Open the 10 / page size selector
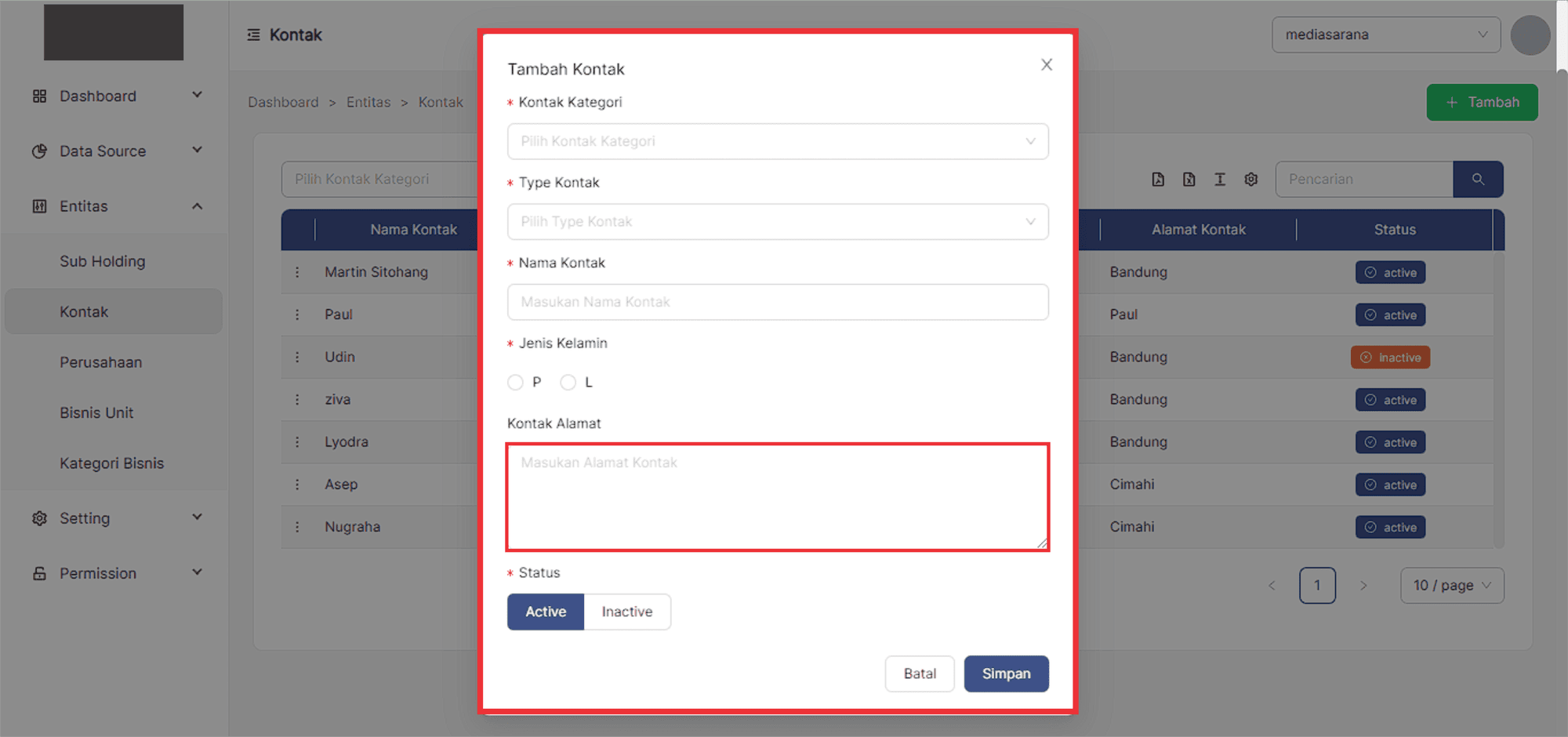 (x=1451, y=585)
